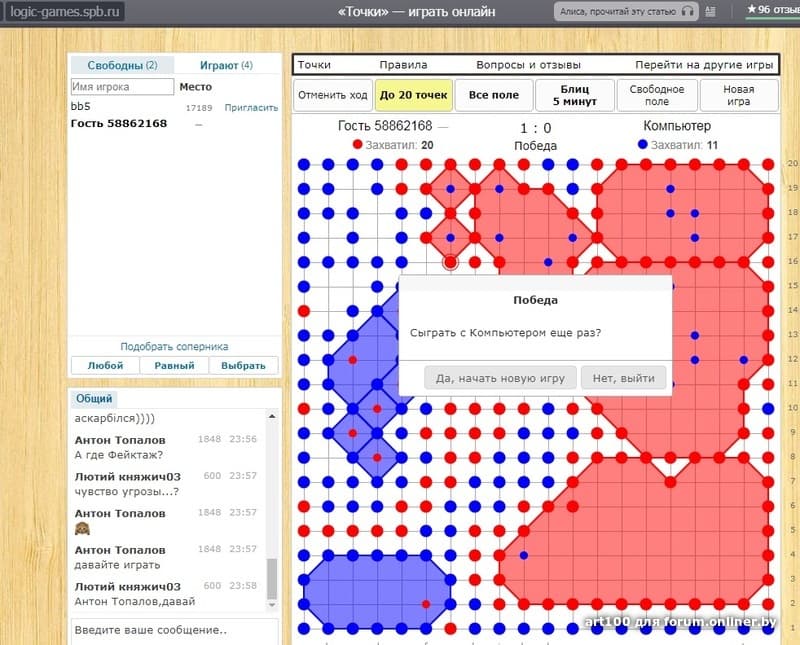This screenshot has width=800, height=645.
Task: Select the До 20 точек game mode
Action: (x=414, y=95)
